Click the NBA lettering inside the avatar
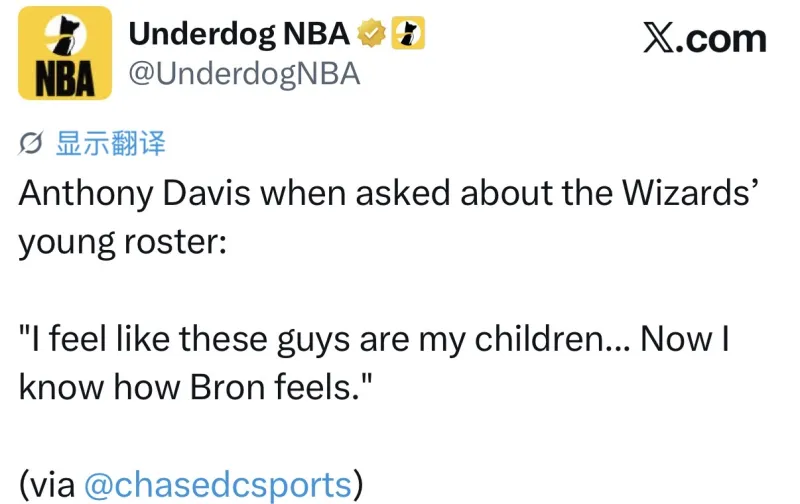The width and height of the screenshot is (800, 504). tap(65, 76)
